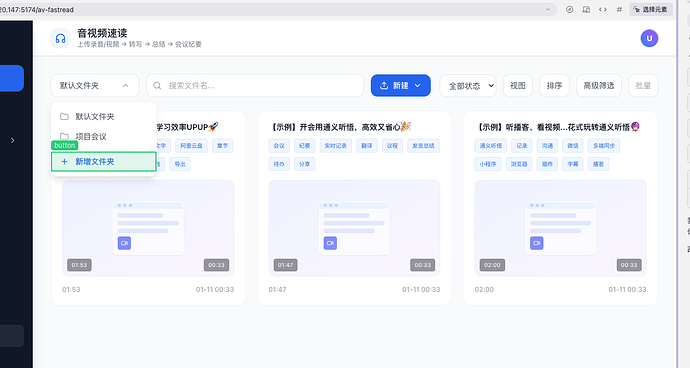This screenshot has height=368, width=690.
Task: Click the headphones app logo icon
Action: click(x=60, y=38)
